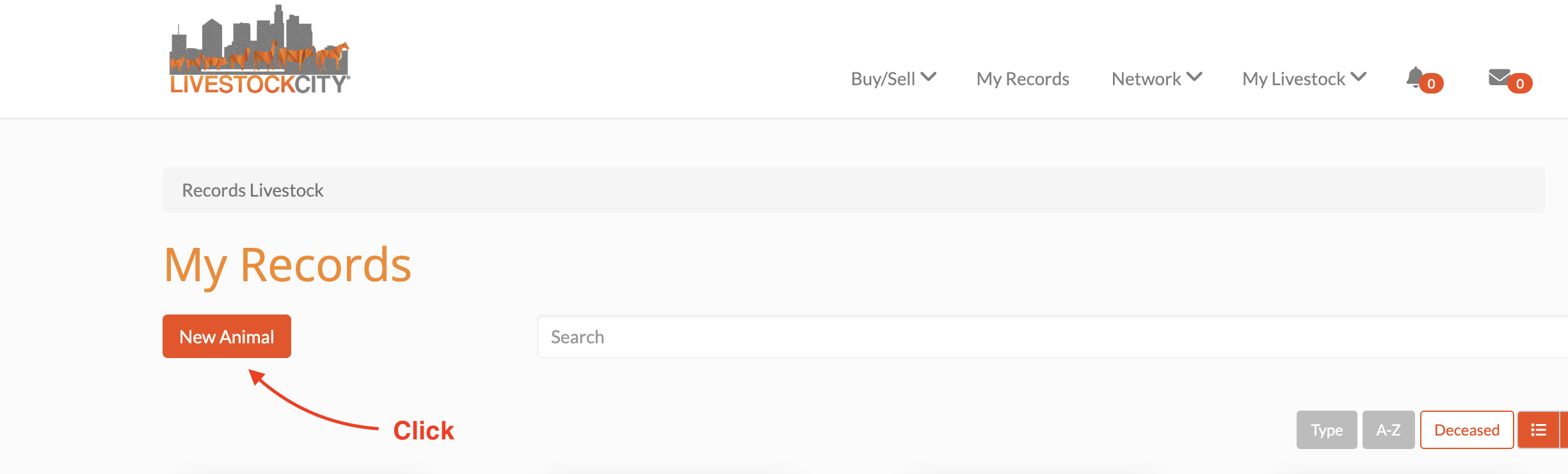The height and width of the screenshot is (474, 1568).
Task: Click the Network chevron arrow
Action: (x=1194, y=78)
